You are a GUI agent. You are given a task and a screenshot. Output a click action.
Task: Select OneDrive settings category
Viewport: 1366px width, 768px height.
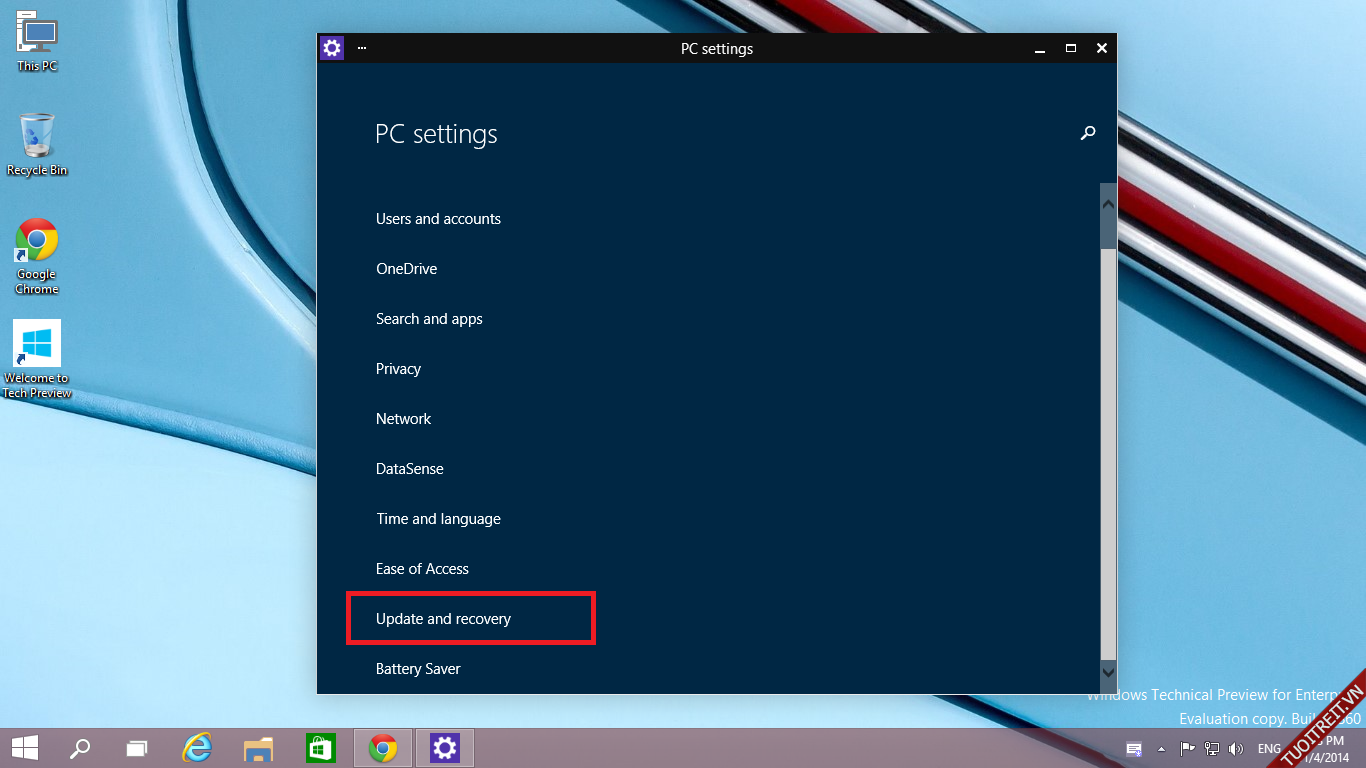click(x=406, y=269)
